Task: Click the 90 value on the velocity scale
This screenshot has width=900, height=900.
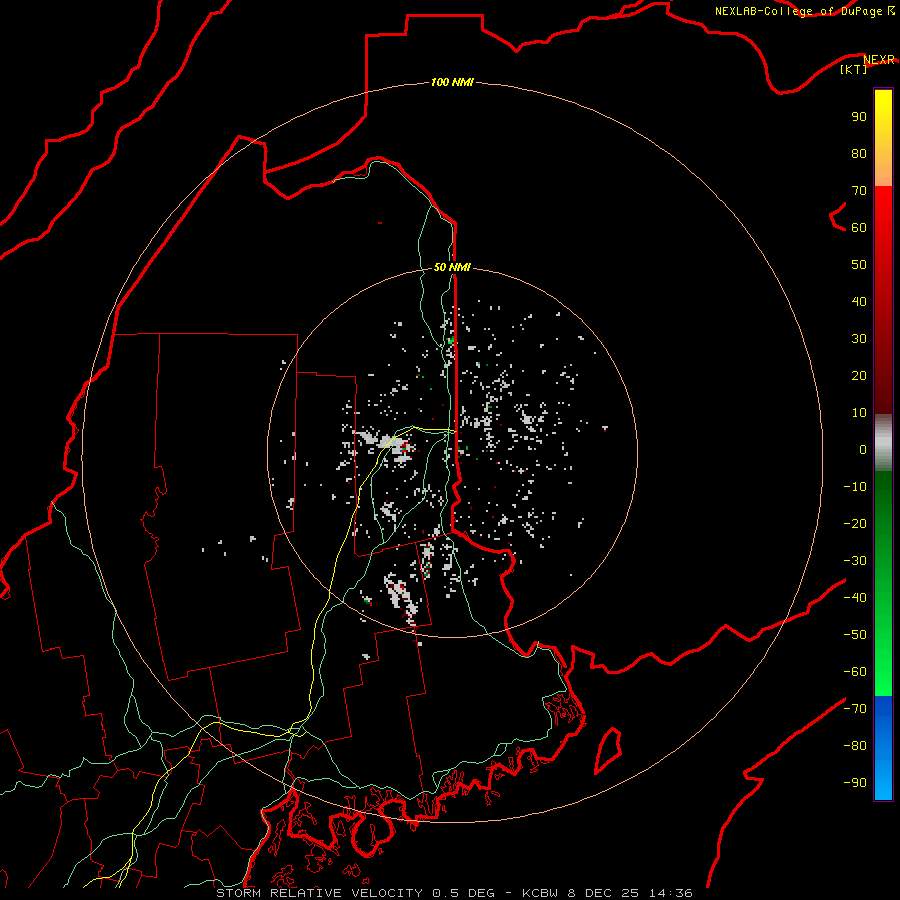Action: coord(859,117)
